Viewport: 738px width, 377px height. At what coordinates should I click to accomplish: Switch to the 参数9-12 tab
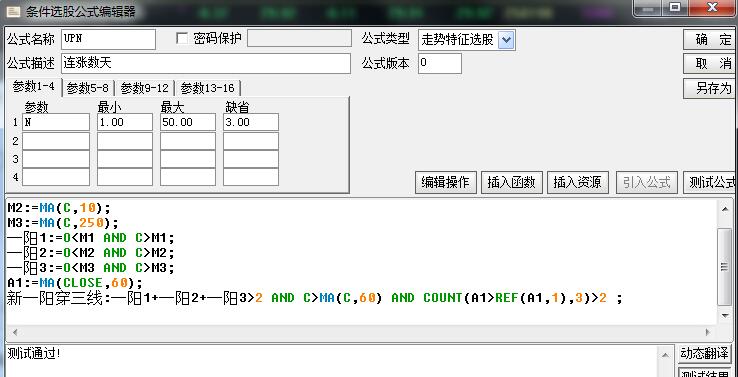144,88
